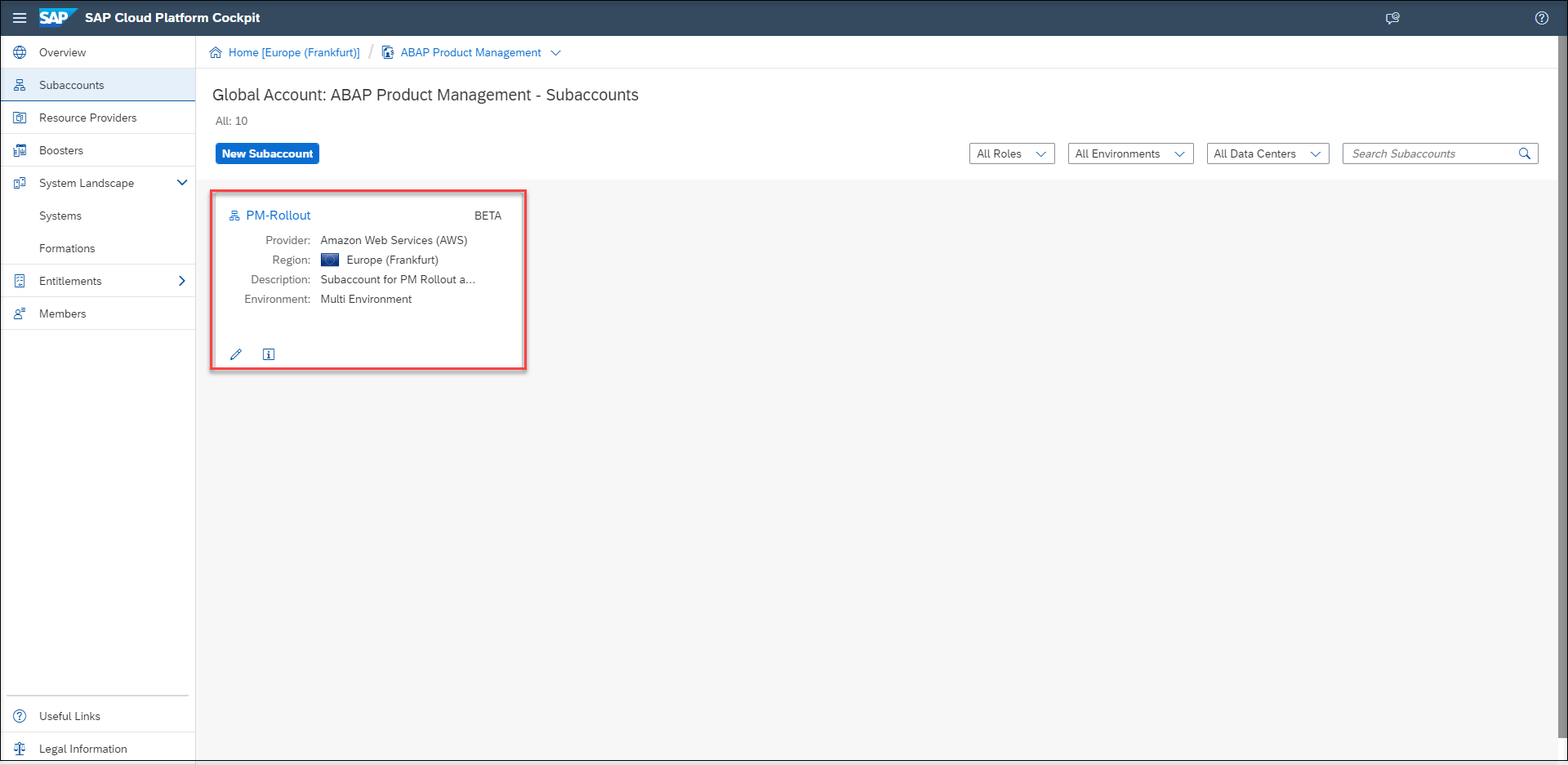Click the Useful Links icon
1568x765 pixels.
20,716
